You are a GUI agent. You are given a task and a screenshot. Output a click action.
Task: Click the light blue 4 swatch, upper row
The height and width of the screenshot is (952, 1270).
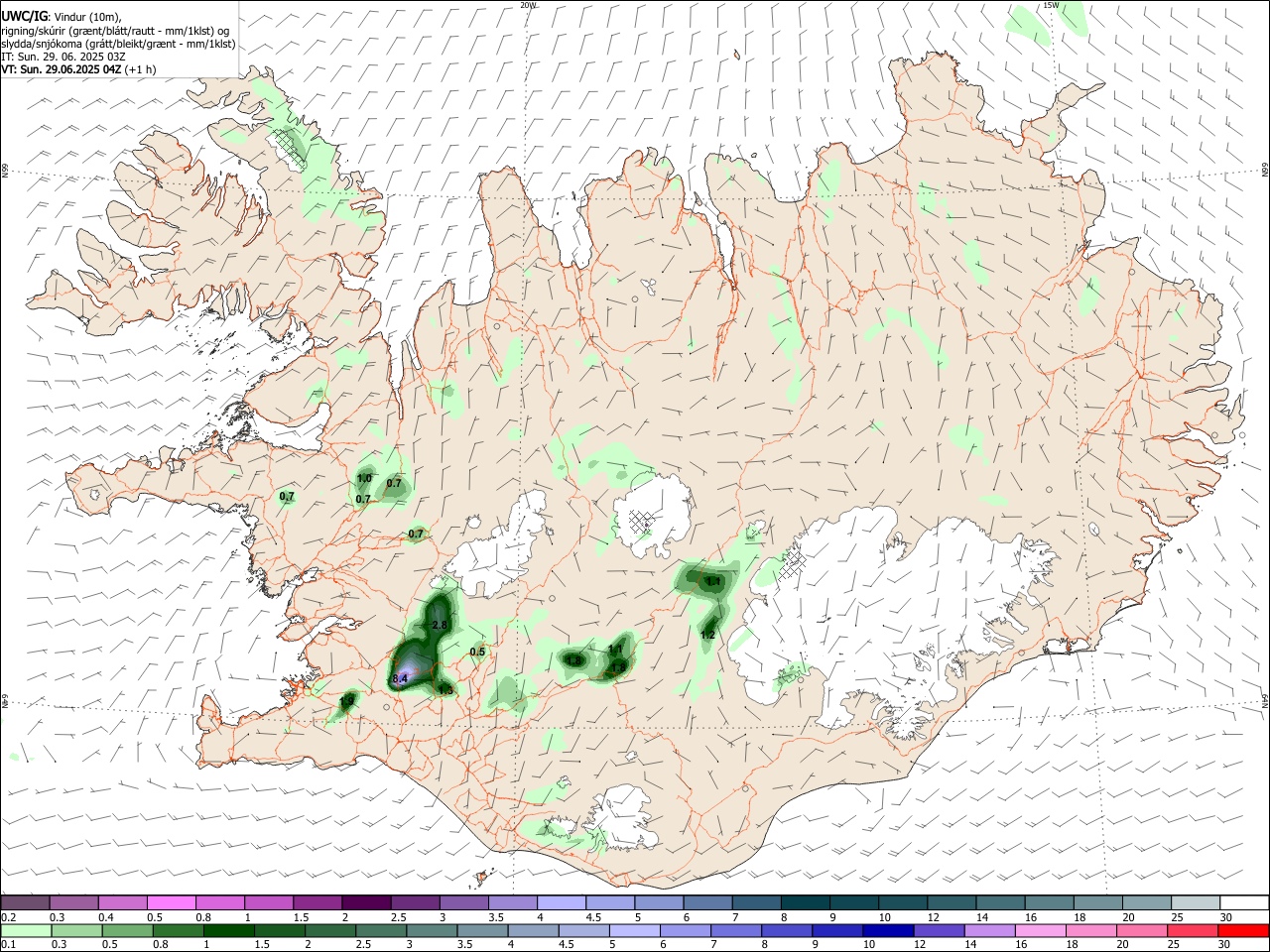(x=560, y=903)
